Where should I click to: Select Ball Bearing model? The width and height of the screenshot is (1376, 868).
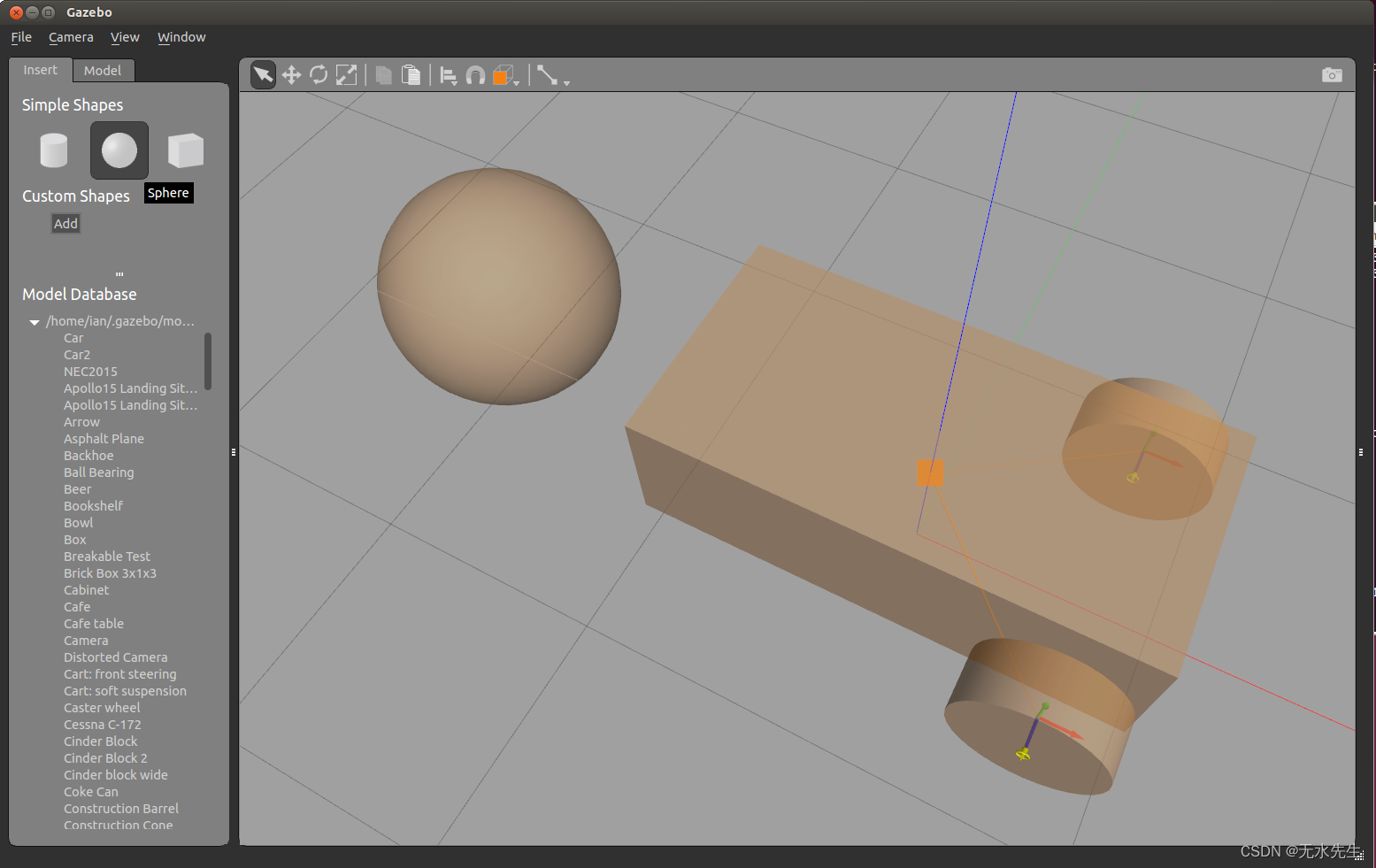(99, 472)
